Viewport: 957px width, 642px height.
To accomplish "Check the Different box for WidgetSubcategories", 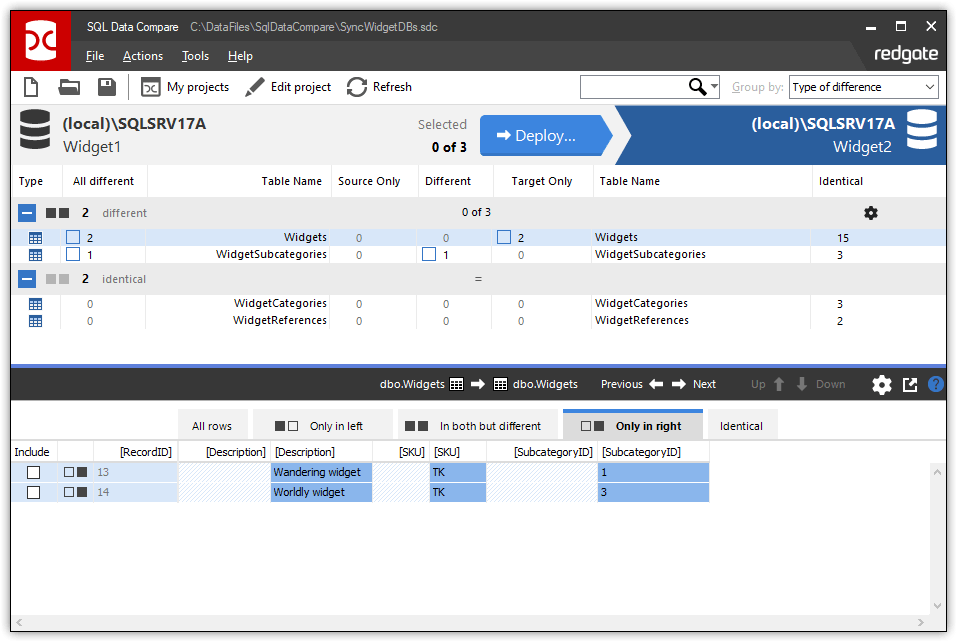I will pos(429,254).
